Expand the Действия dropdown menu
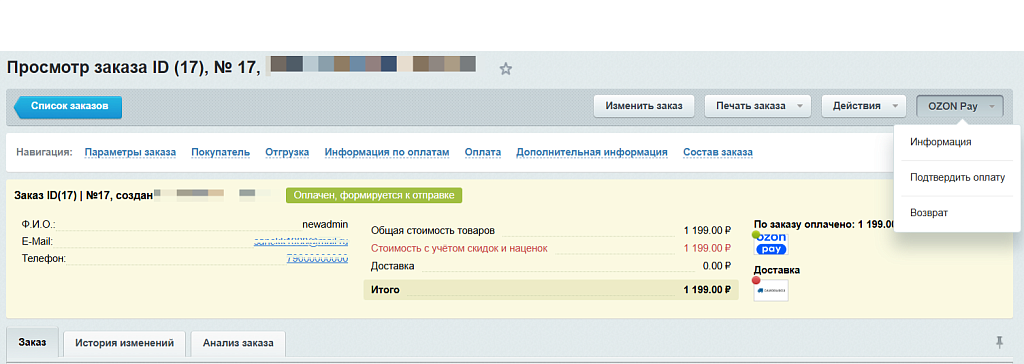This screenshot has height=364, width=1024. (x=863, y=106)
